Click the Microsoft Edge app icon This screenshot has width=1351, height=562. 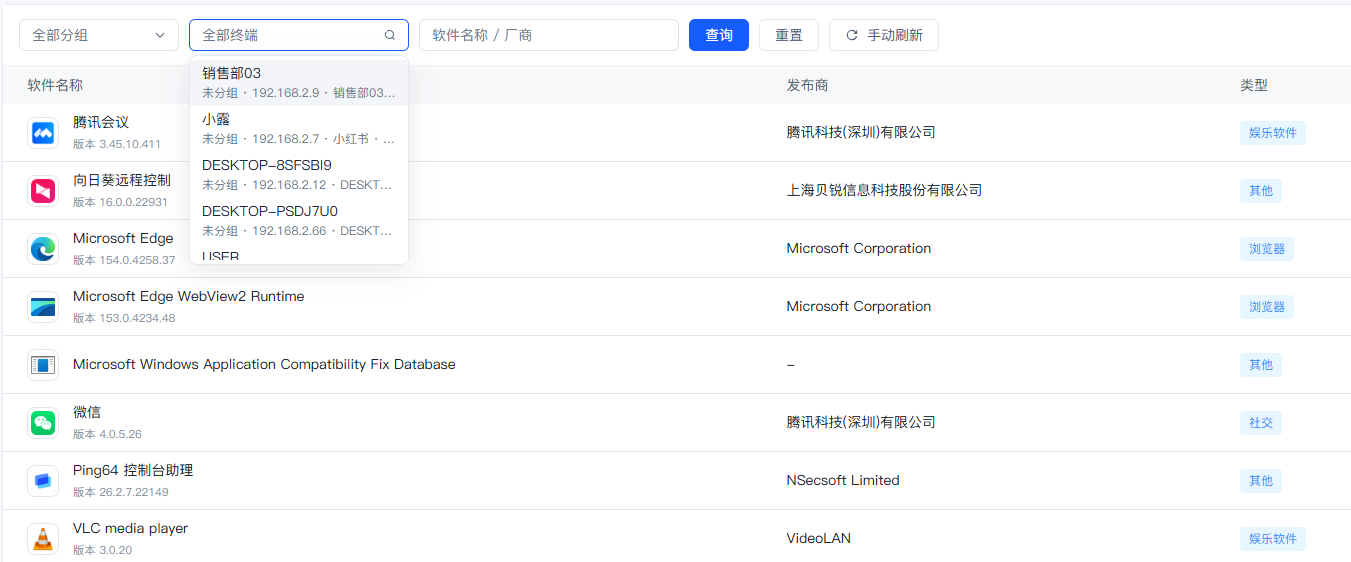(x=43, y=249)
